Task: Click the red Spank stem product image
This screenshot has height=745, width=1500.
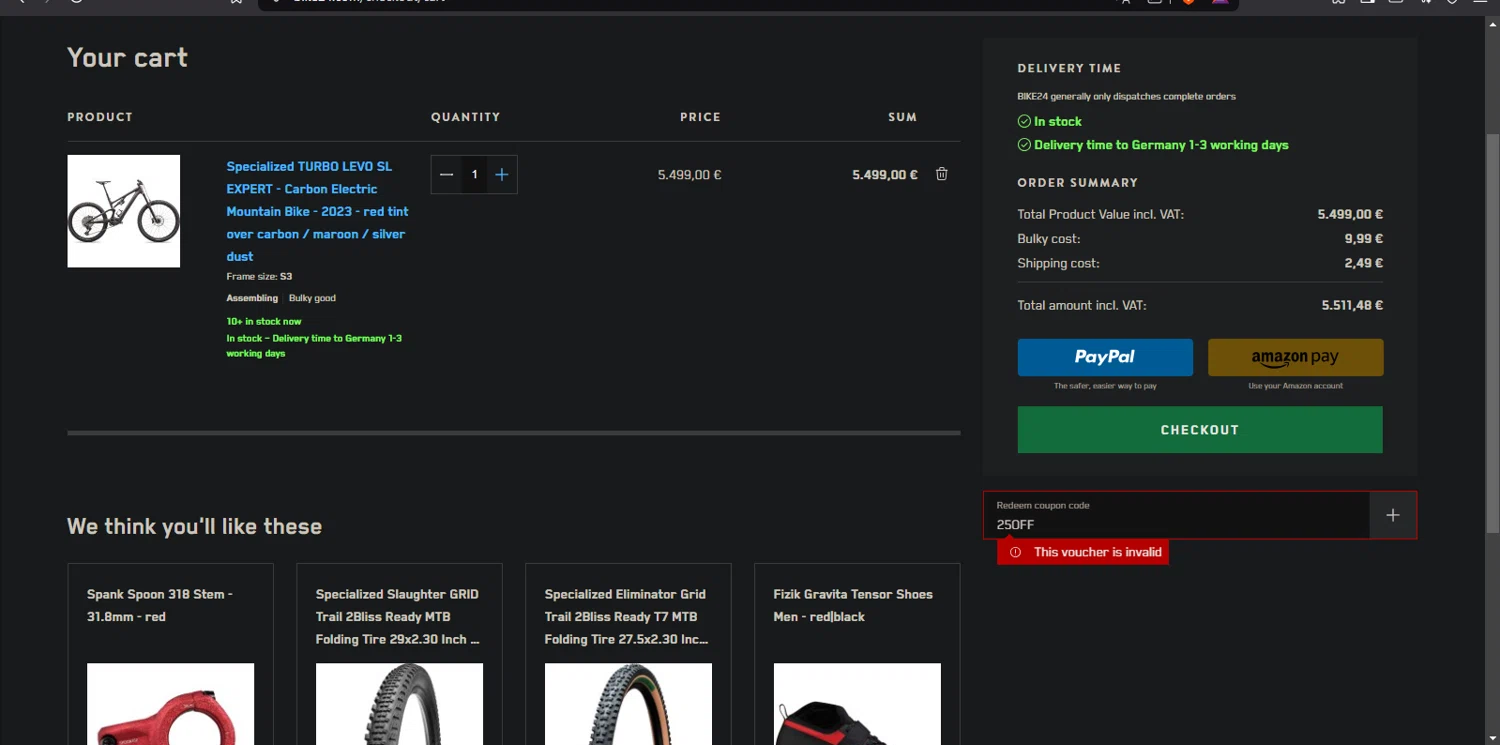Action: pyautogui.click(x=170, y=704)
